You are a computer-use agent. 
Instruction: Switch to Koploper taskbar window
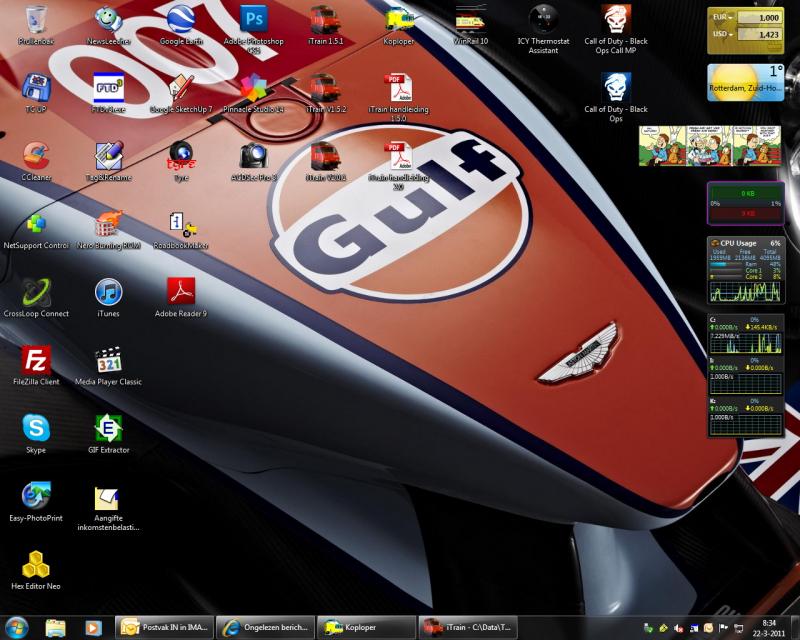(366, 627)
